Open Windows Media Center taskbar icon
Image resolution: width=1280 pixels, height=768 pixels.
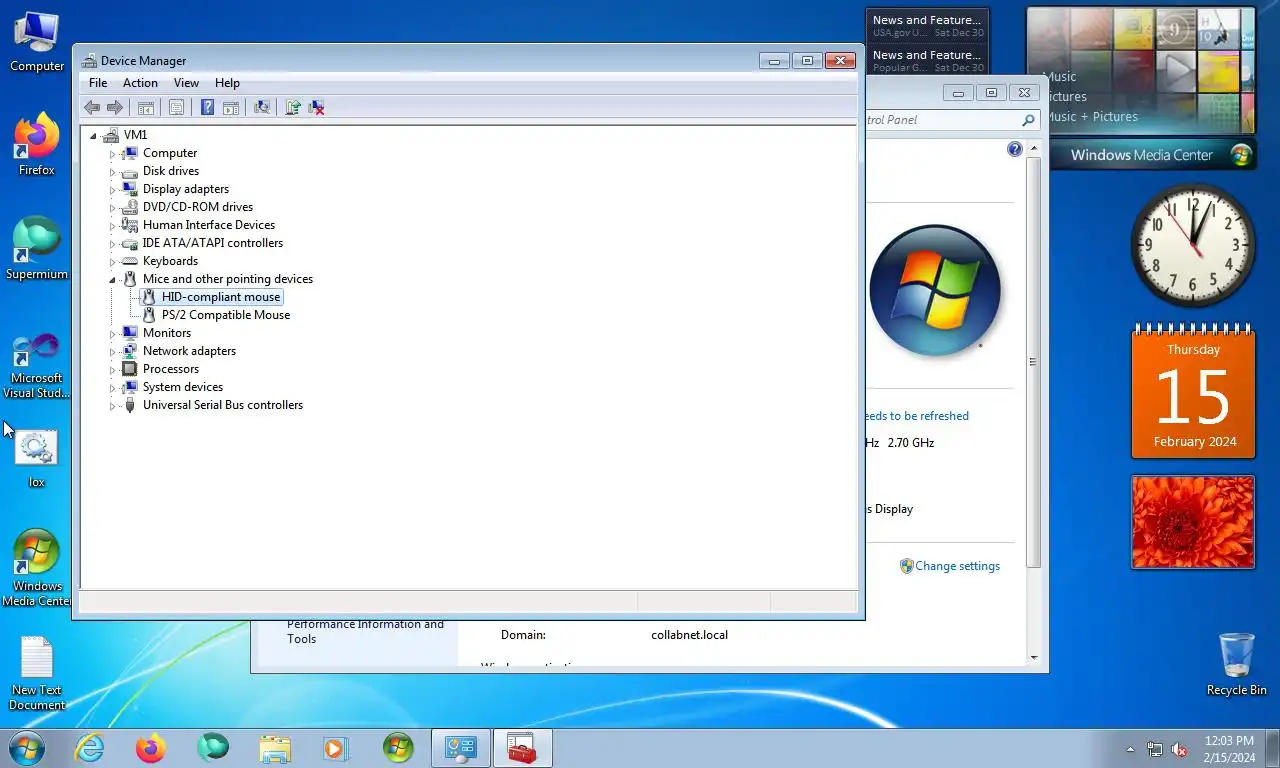pos(398,748)
